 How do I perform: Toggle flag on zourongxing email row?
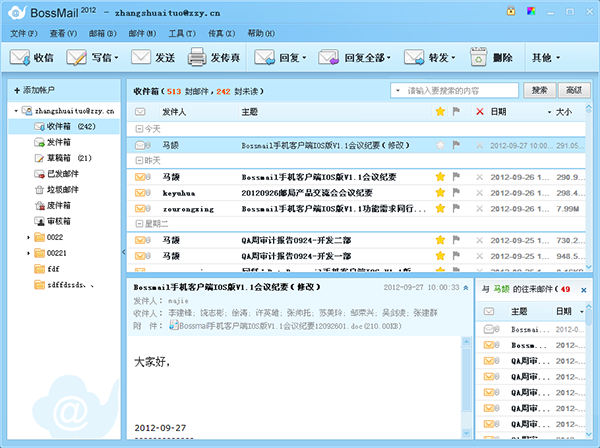456,208
